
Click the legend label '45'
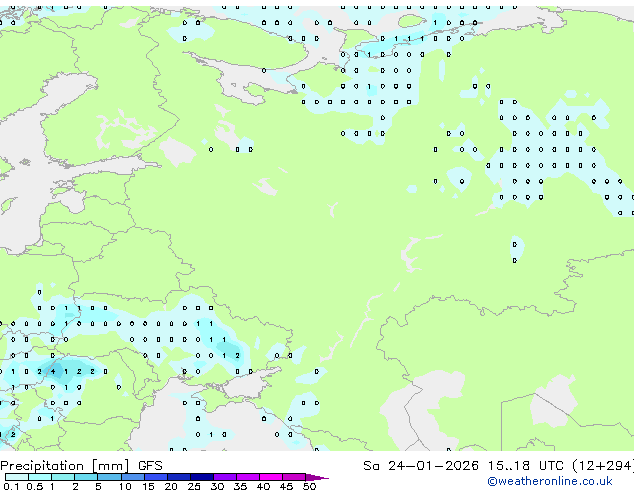click(x=286, y=486)
